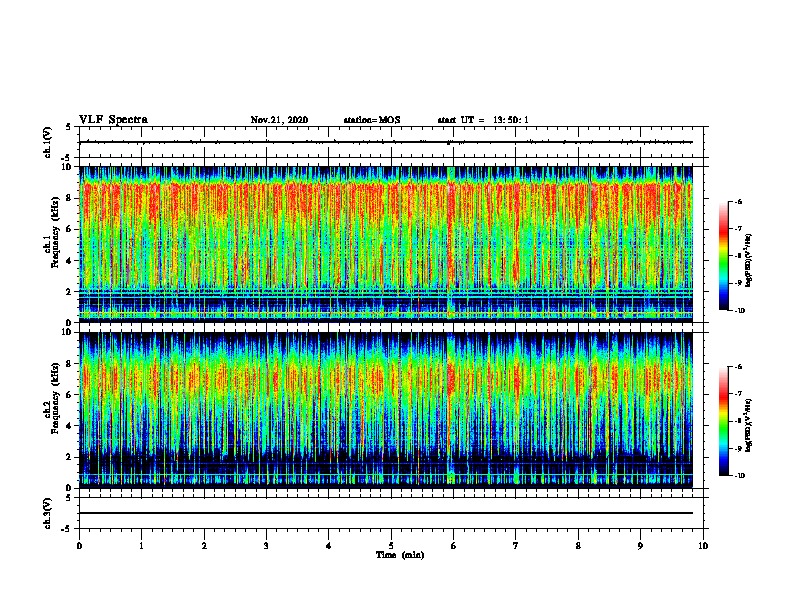The image size is (792, 612).
Task: Click the ch.1 spectrogram color bar
Action: pyautogui.click(x=724, y=256)
